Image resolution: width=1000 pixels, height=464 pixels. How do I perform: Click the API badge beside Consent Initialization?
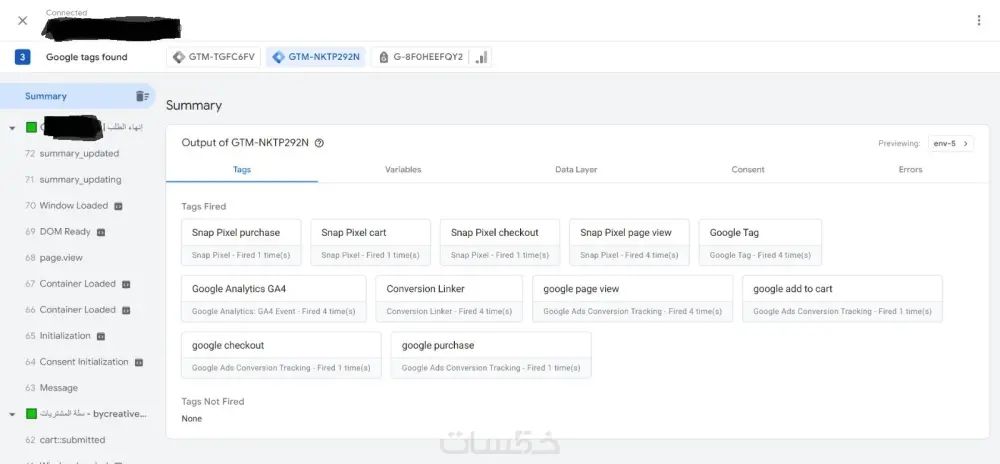[138, 362]
